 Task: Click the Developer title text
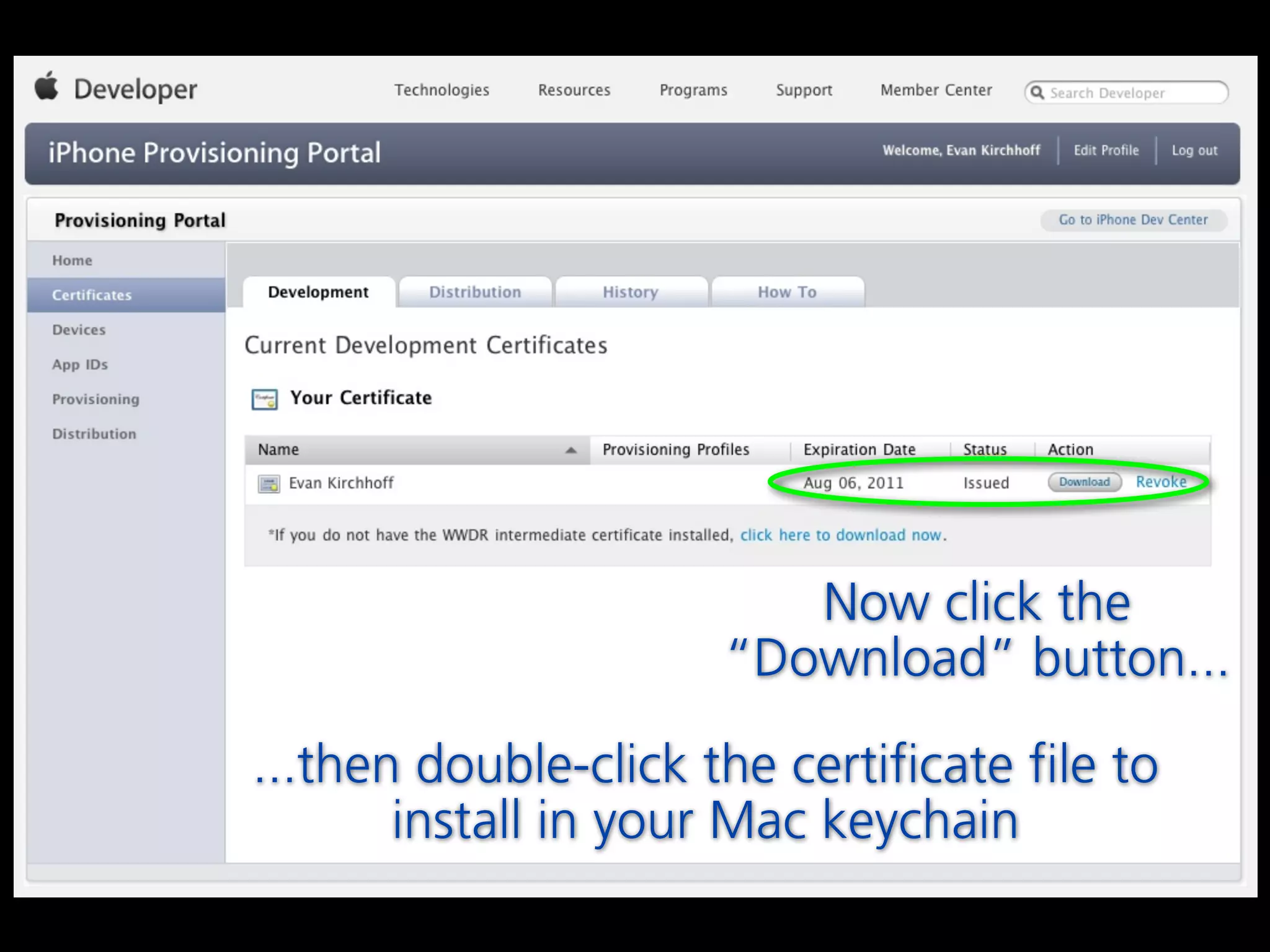[136, 90]
